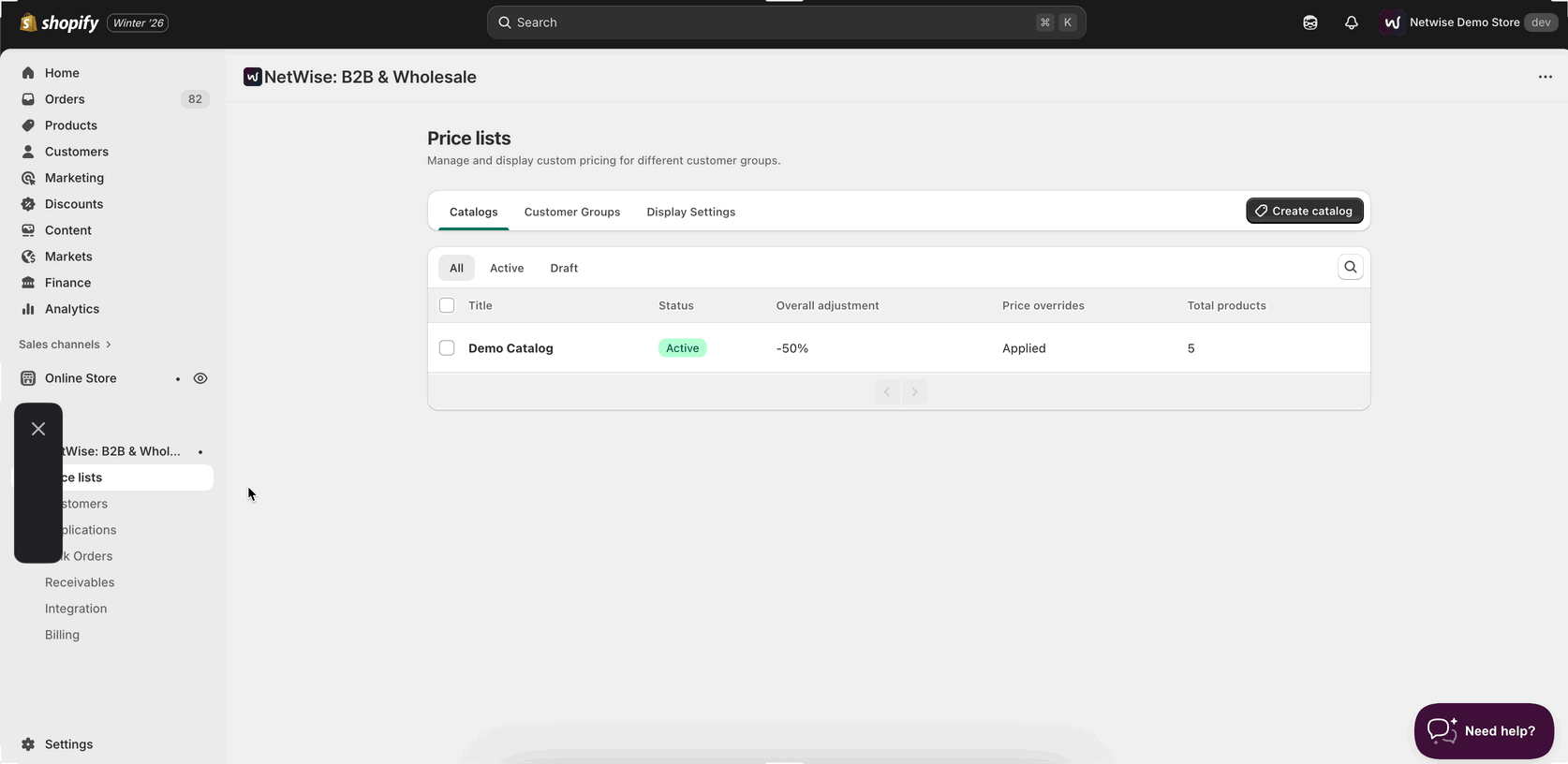Click the Status column header

[x=676, y=305]
